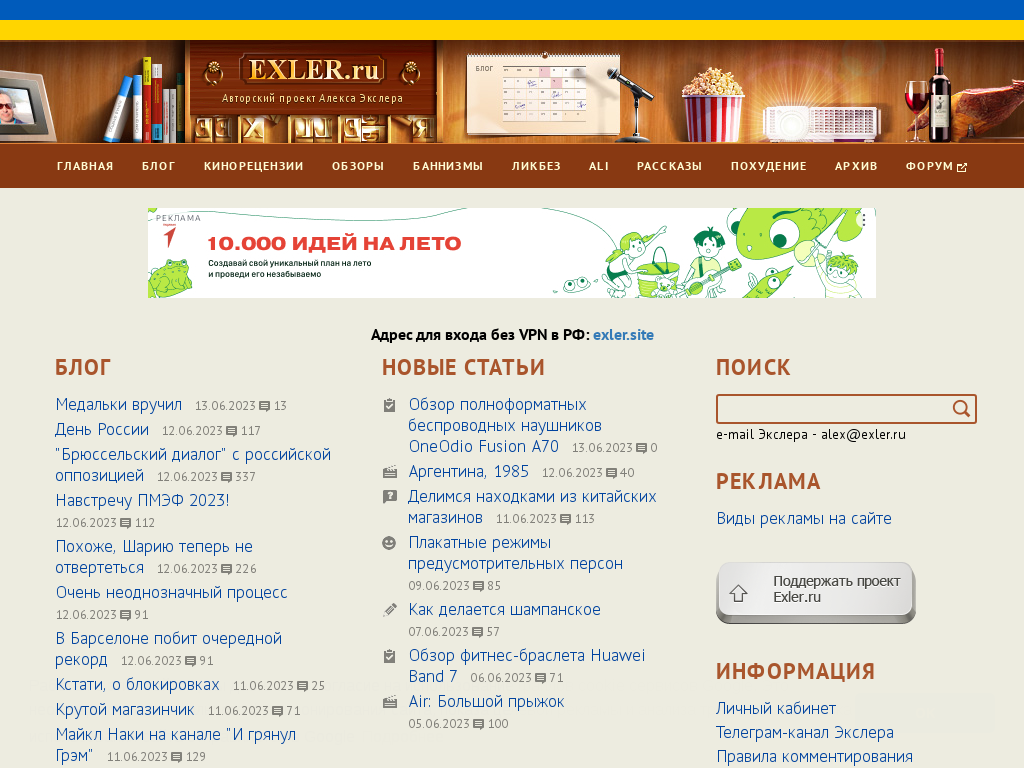Click question icon beside Делимся находками article
The height and width of the screenshot is (768, 1024).
pos(389,497)
